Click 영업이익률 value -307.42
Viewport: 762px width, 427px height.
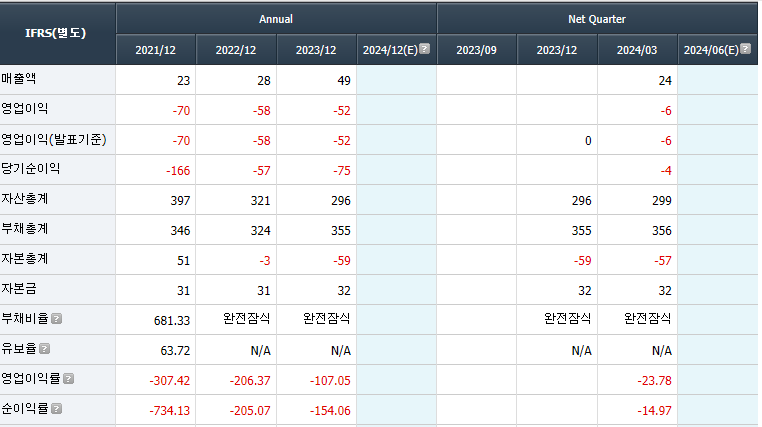[170, 381]
